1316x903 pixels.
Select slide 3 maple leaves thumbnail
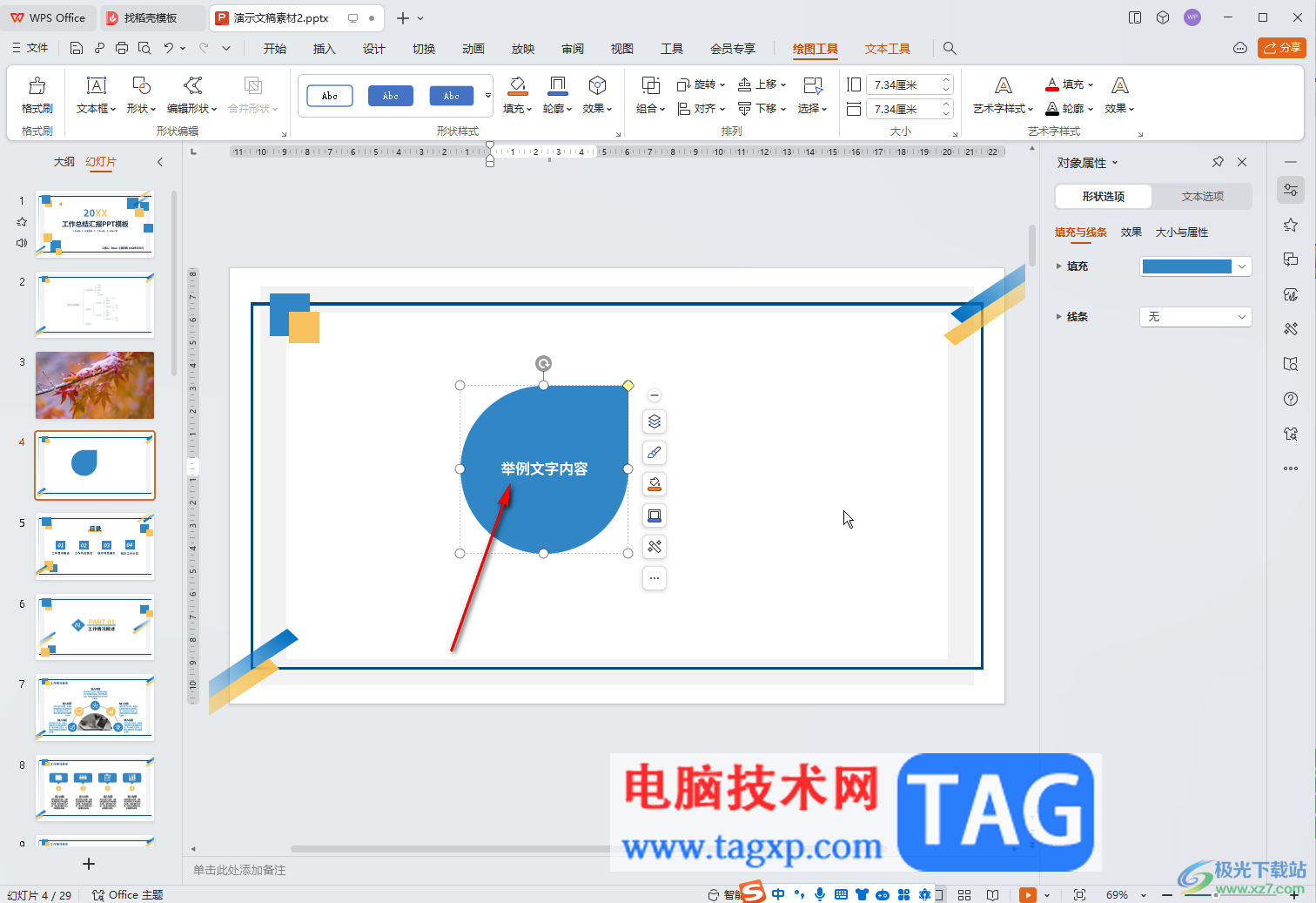[x=95, y=386]
